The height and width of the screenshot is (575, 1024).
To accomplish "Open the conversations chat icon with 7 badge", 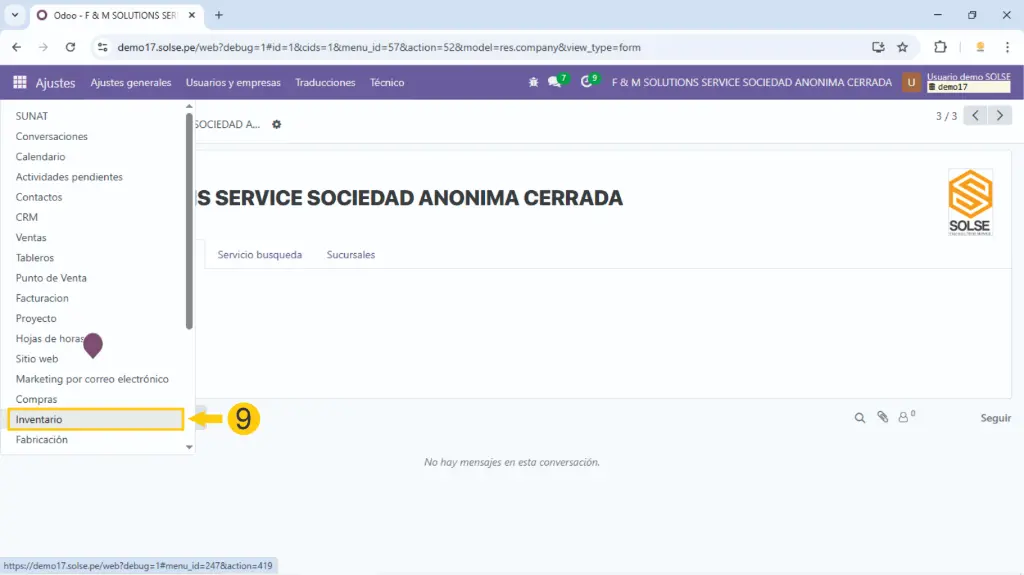I will coord(555,83).
